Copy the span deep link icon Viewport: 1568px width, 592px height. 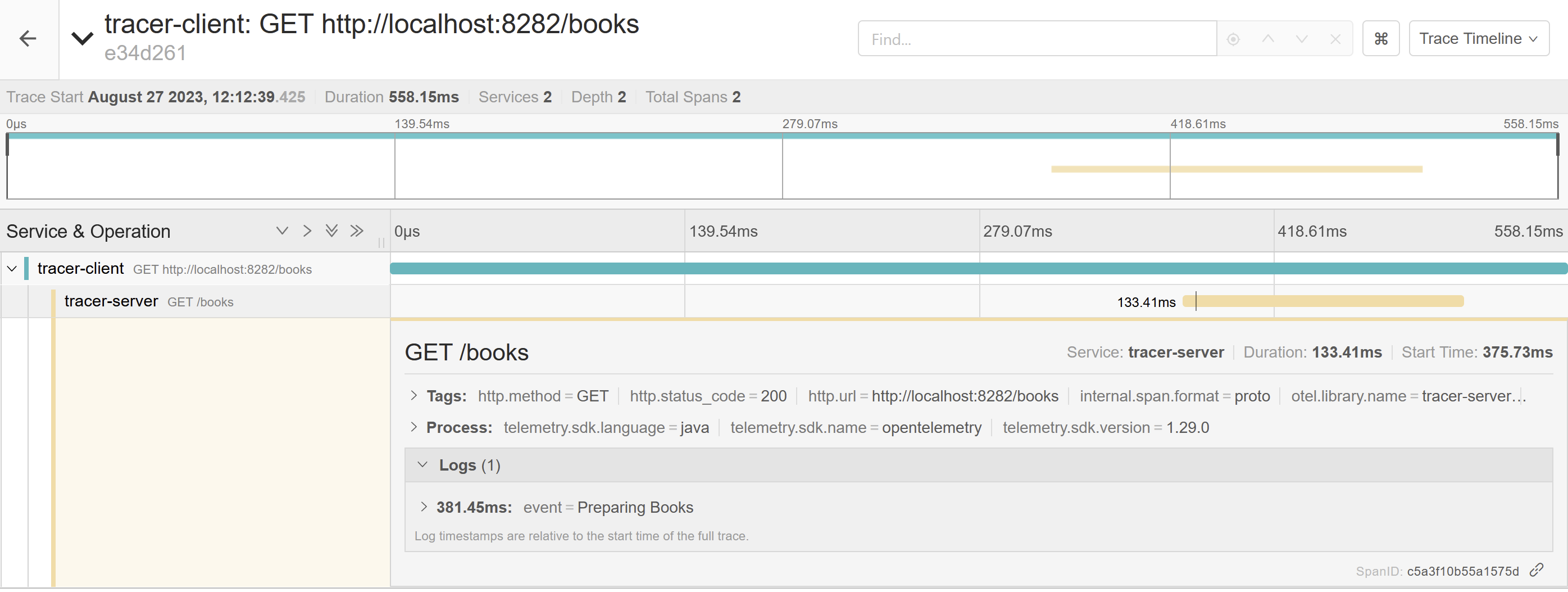tap(1538, 570)
